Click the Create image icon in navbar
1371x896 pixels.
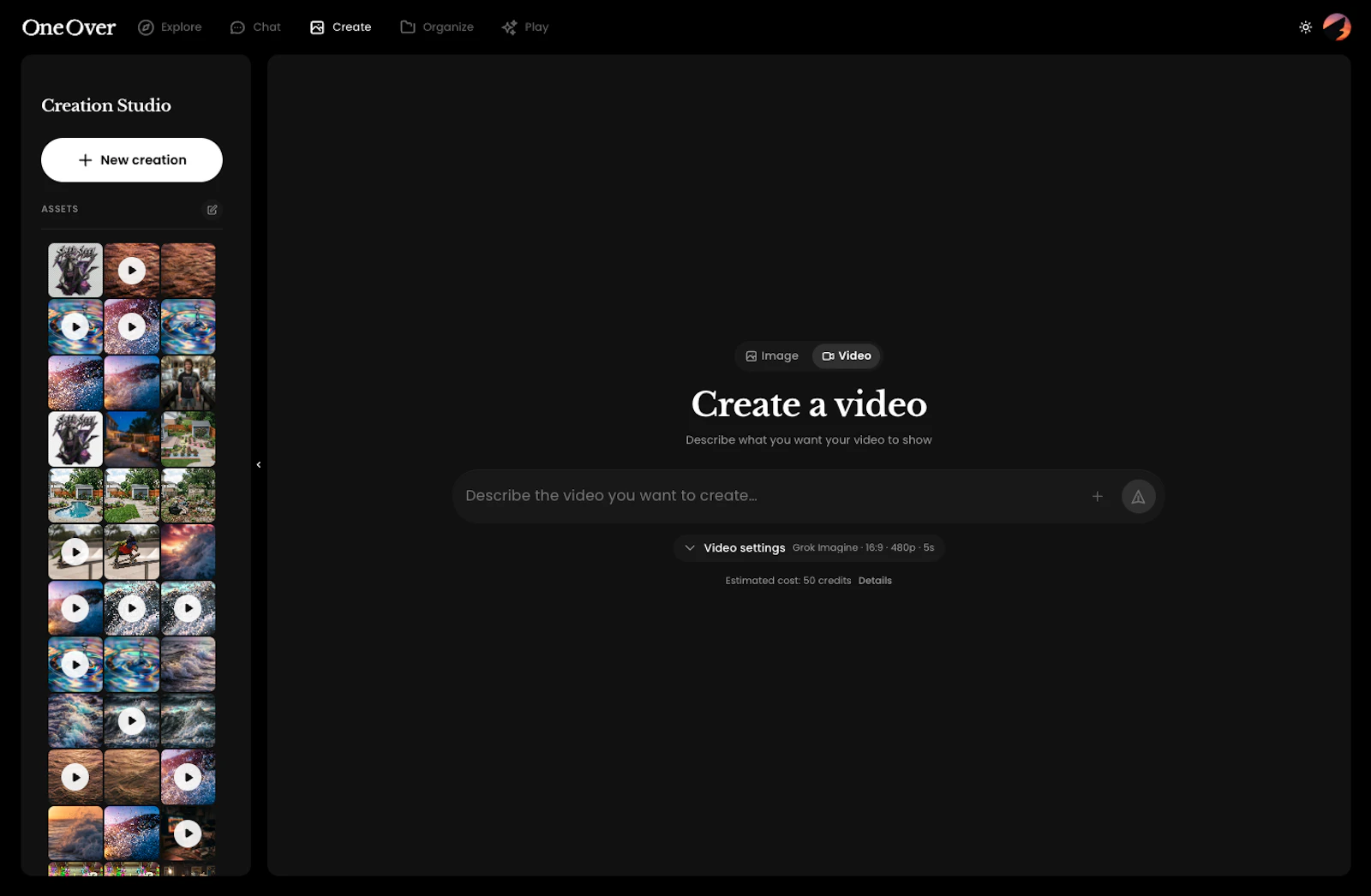pos(317,27)
